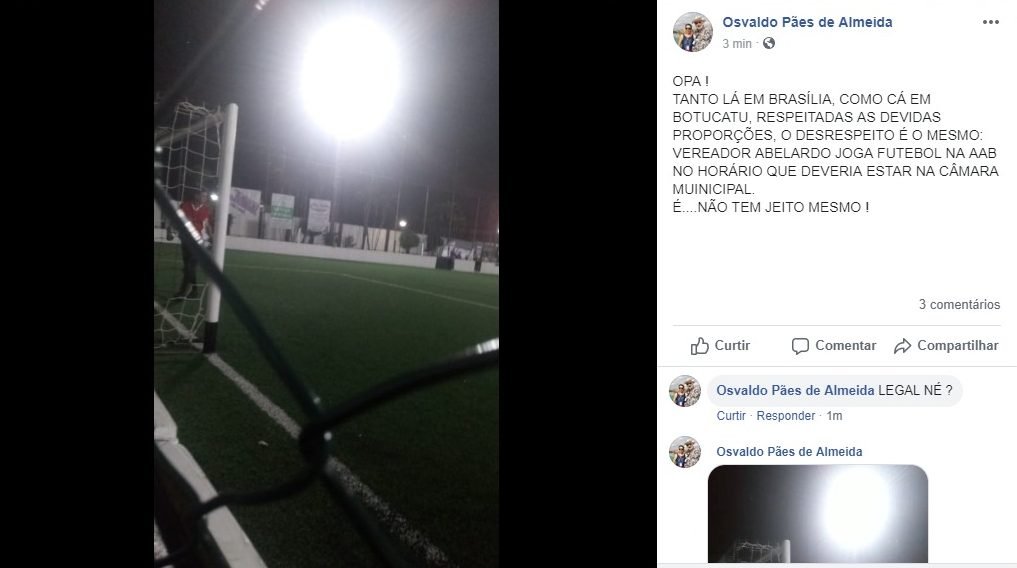Viewport: 1017px width, 568px height.
Task: Reply to comment using Responder
Action: click(785, 416)
